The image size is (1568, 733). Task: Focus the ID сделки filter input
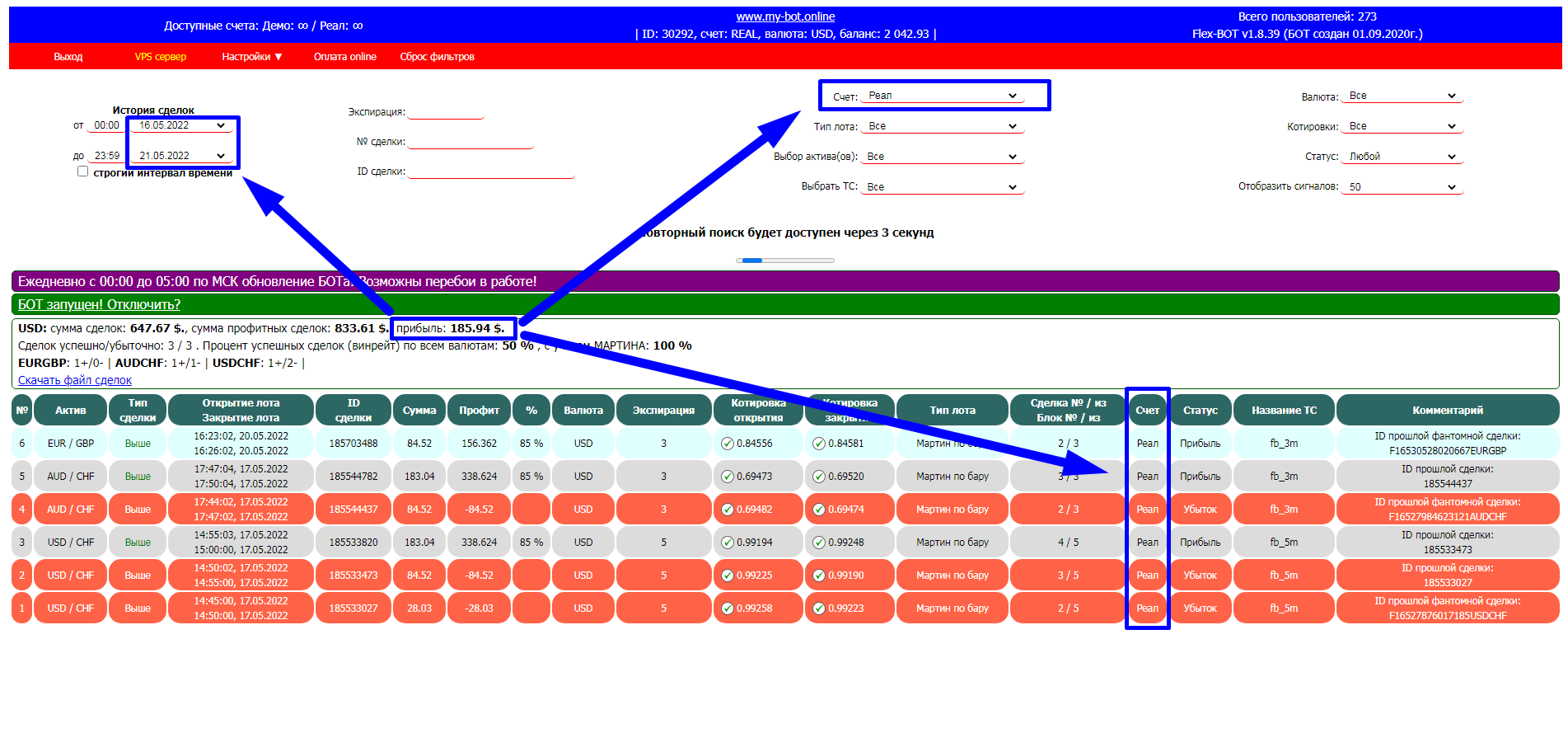click(491, 172)
